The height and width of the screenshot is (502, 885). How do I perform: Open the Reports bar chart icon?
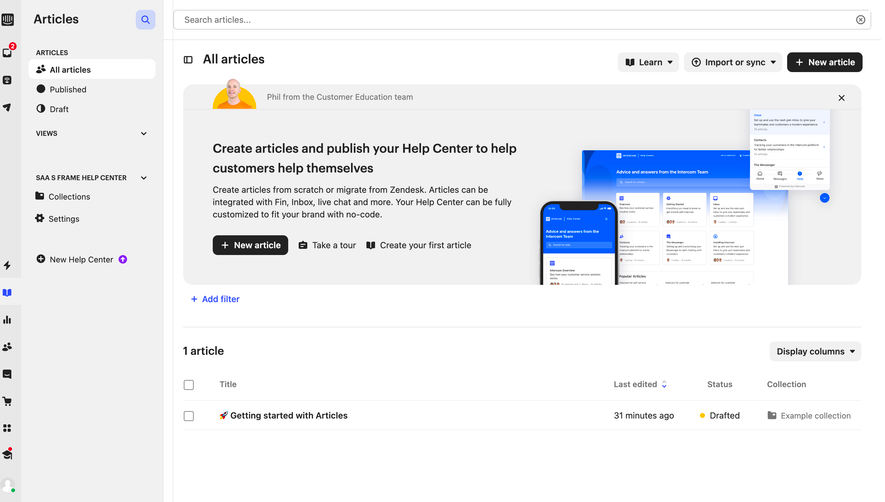point(7,320)
